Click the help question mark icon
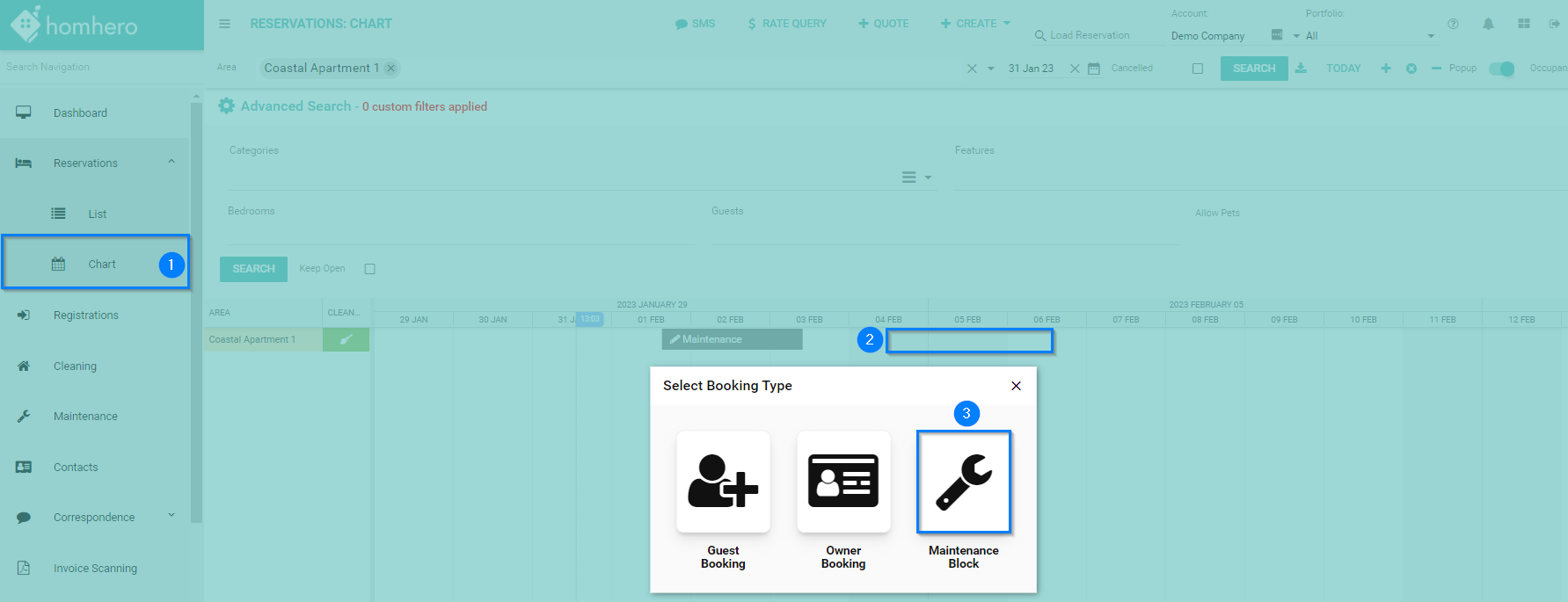1568x602 pixels. point(1453,24)
